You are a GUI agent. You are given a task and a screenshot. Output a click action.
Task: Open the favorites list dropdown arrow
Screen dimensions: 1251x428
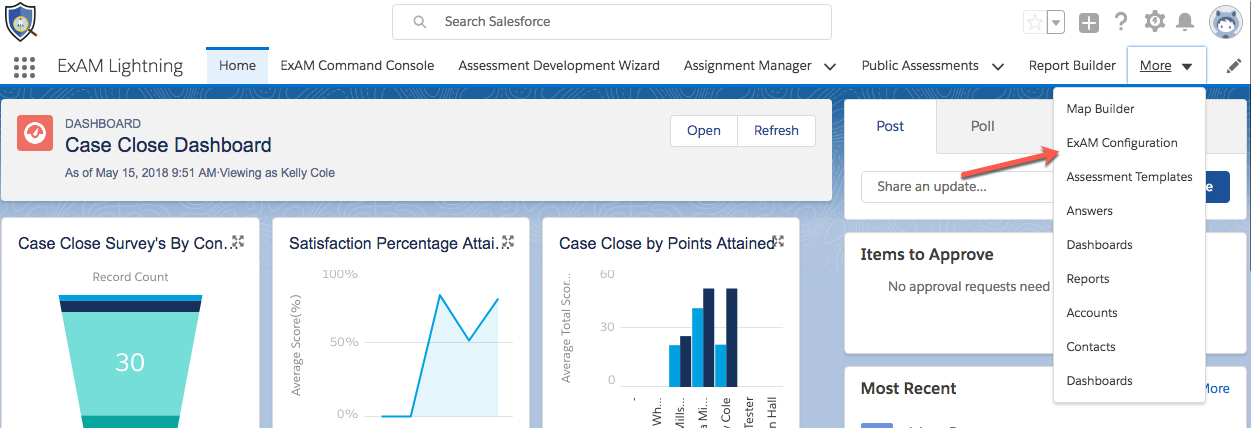pos(1056,22)
